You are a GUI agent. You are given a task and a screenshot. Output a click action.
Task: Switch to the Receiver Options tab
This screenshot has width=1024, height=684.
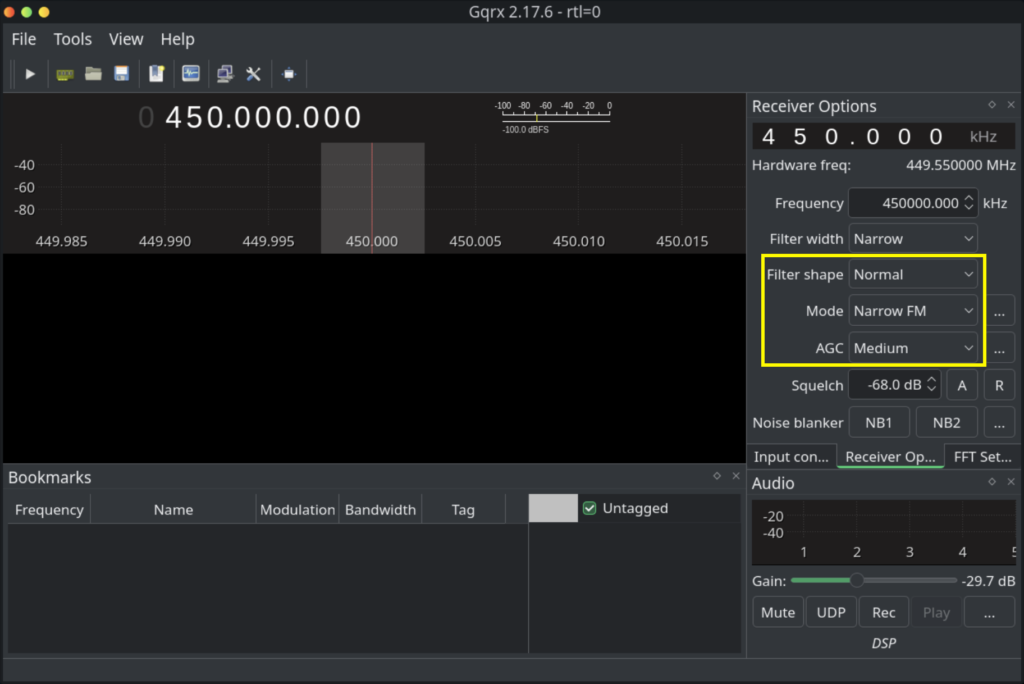[890, 457]
